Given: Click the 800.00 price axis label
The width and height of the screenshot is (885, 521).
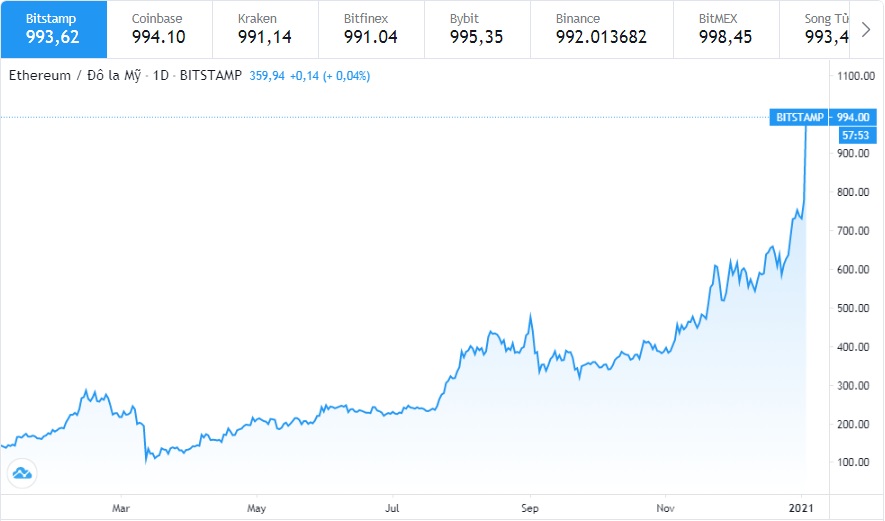Looking at the screenshot, I should click(853, 192).
